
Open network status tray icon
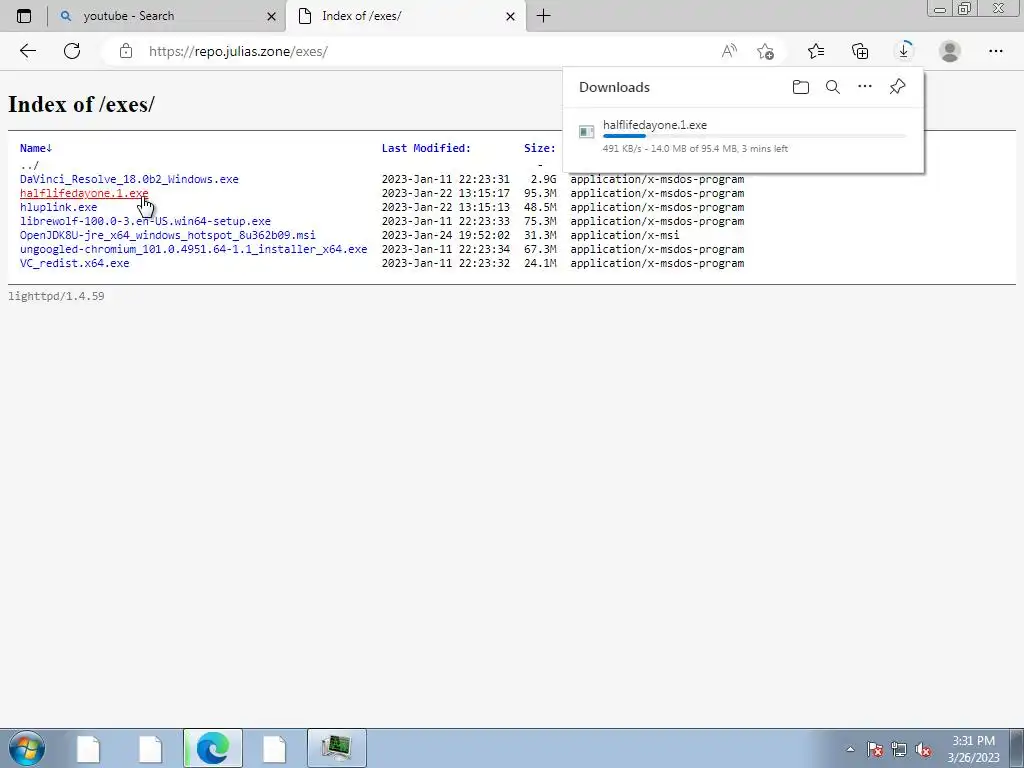point(899,749)
